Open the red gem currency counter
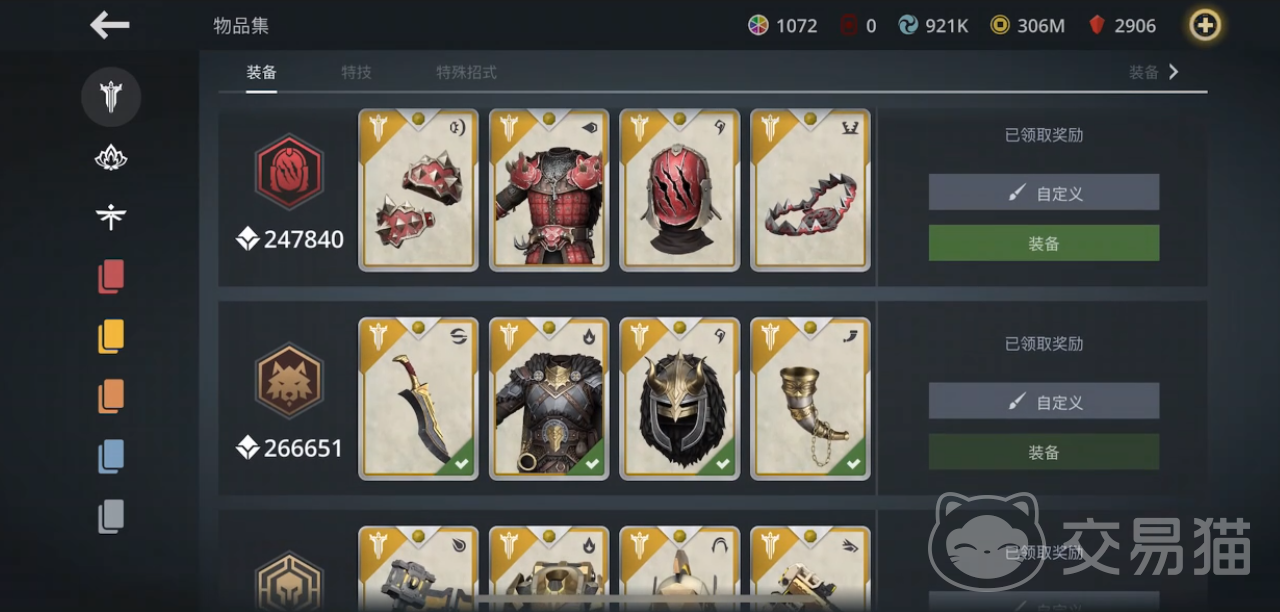This screenshot has width=1280, height=612. pos(1122,25)
